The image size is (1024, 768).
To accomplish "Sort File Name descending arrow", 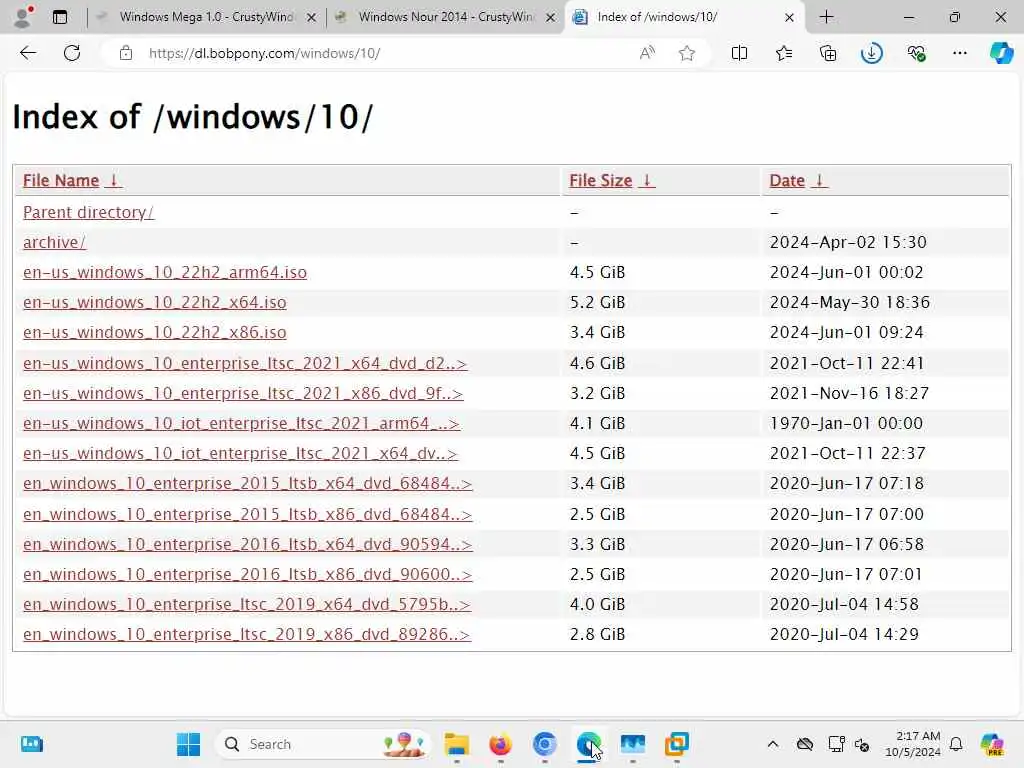I will (114, 180).
